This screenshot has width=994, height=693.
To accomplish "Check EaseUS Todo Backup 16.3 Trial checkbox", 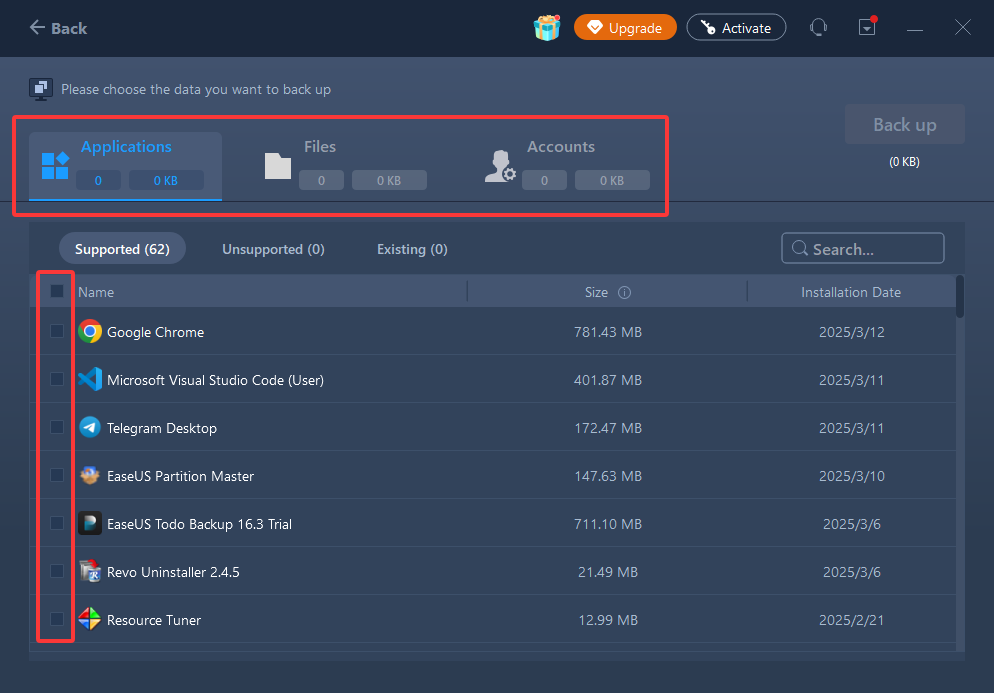I will pos(57,523).
